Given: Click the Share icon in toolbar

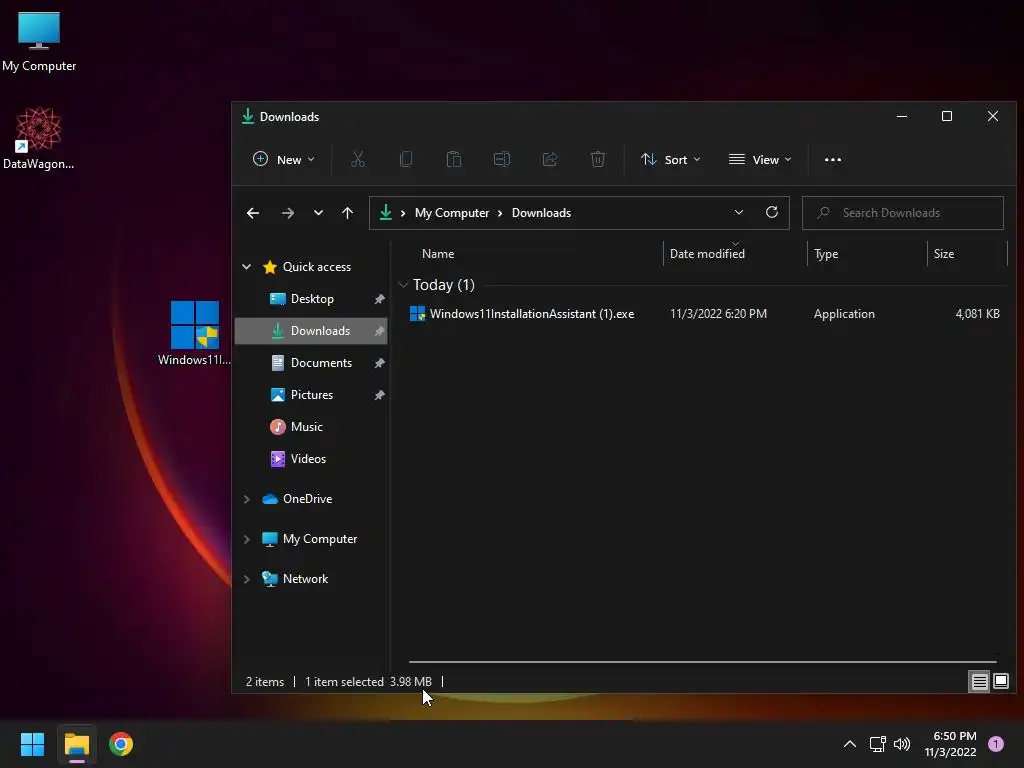Looking at the screenshot, I should coord(550,159).
